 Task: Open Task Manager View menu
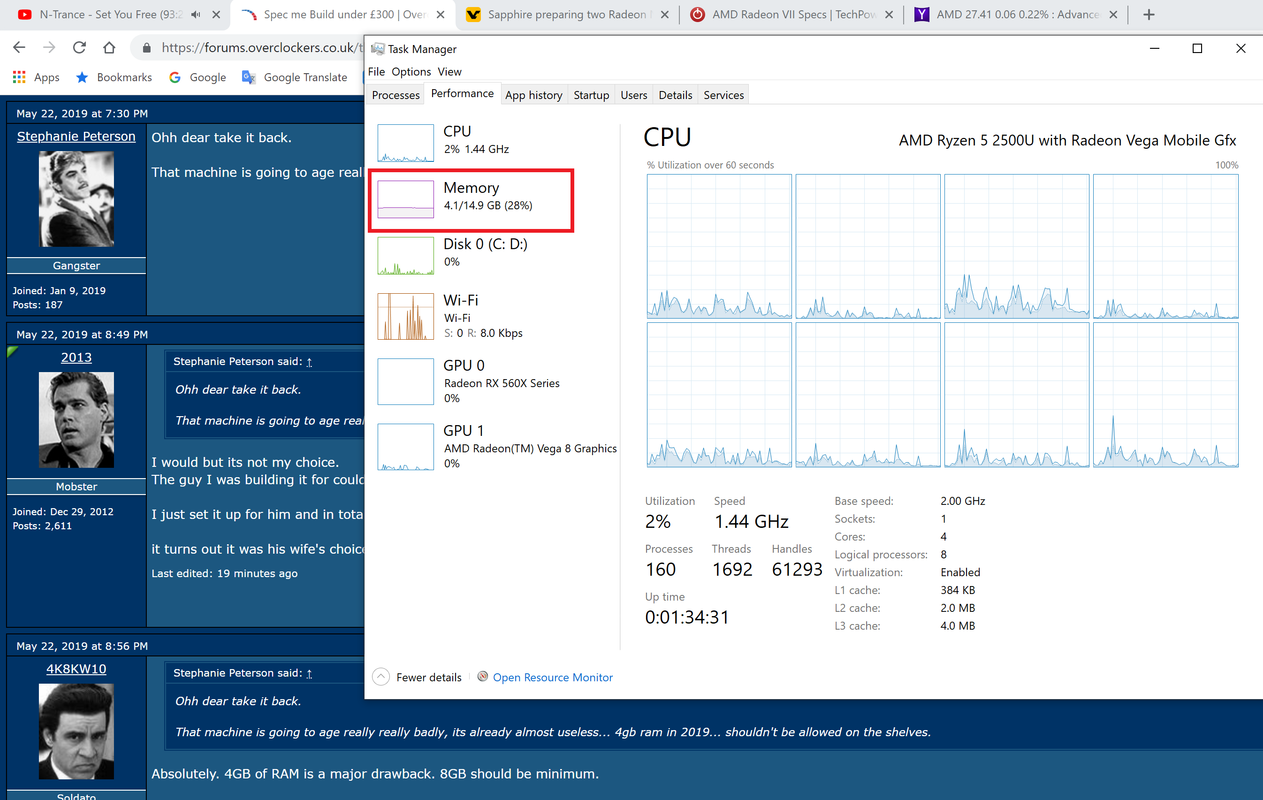[x=450, y=72]
